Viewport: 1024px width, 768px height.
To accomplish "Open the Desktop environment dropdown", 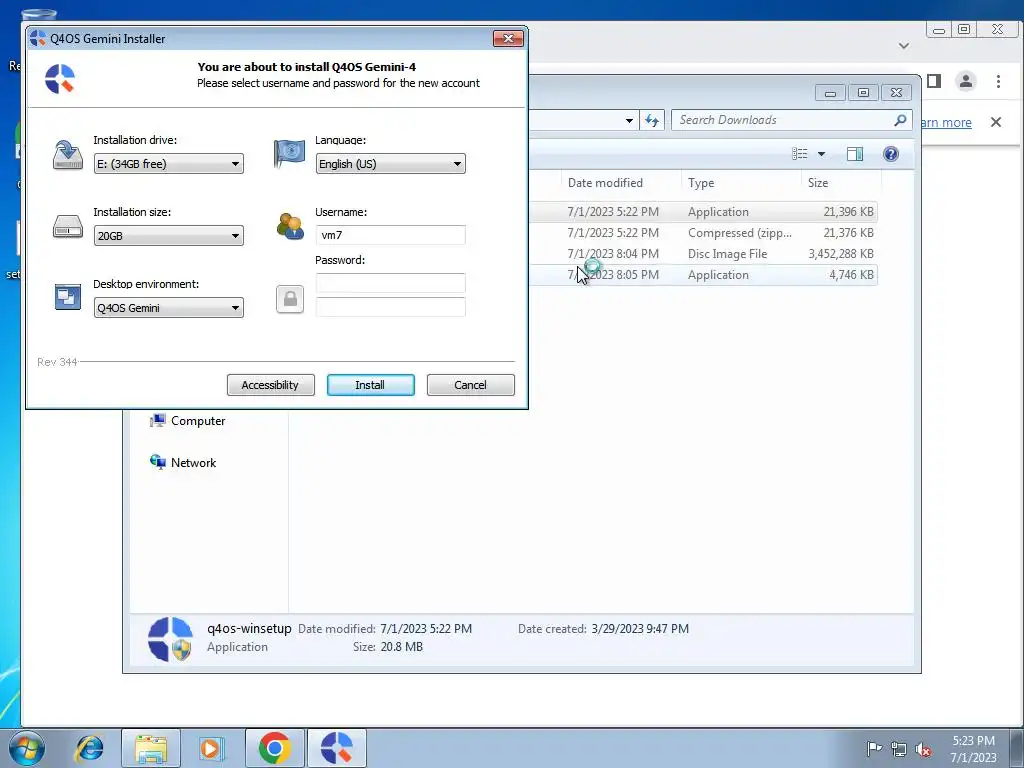I will [168, 308].
